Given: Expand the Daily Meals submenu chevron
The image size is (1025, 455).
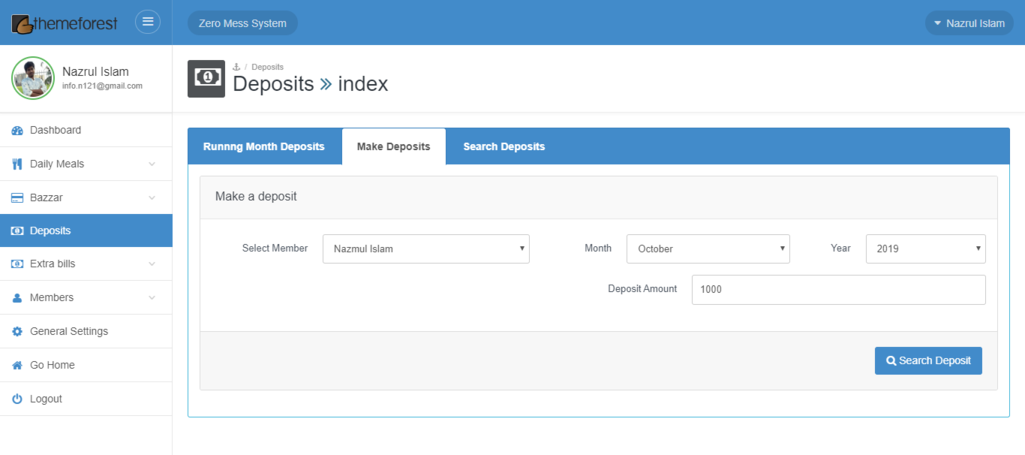Looking at the screenshot, I should [151, 164].
